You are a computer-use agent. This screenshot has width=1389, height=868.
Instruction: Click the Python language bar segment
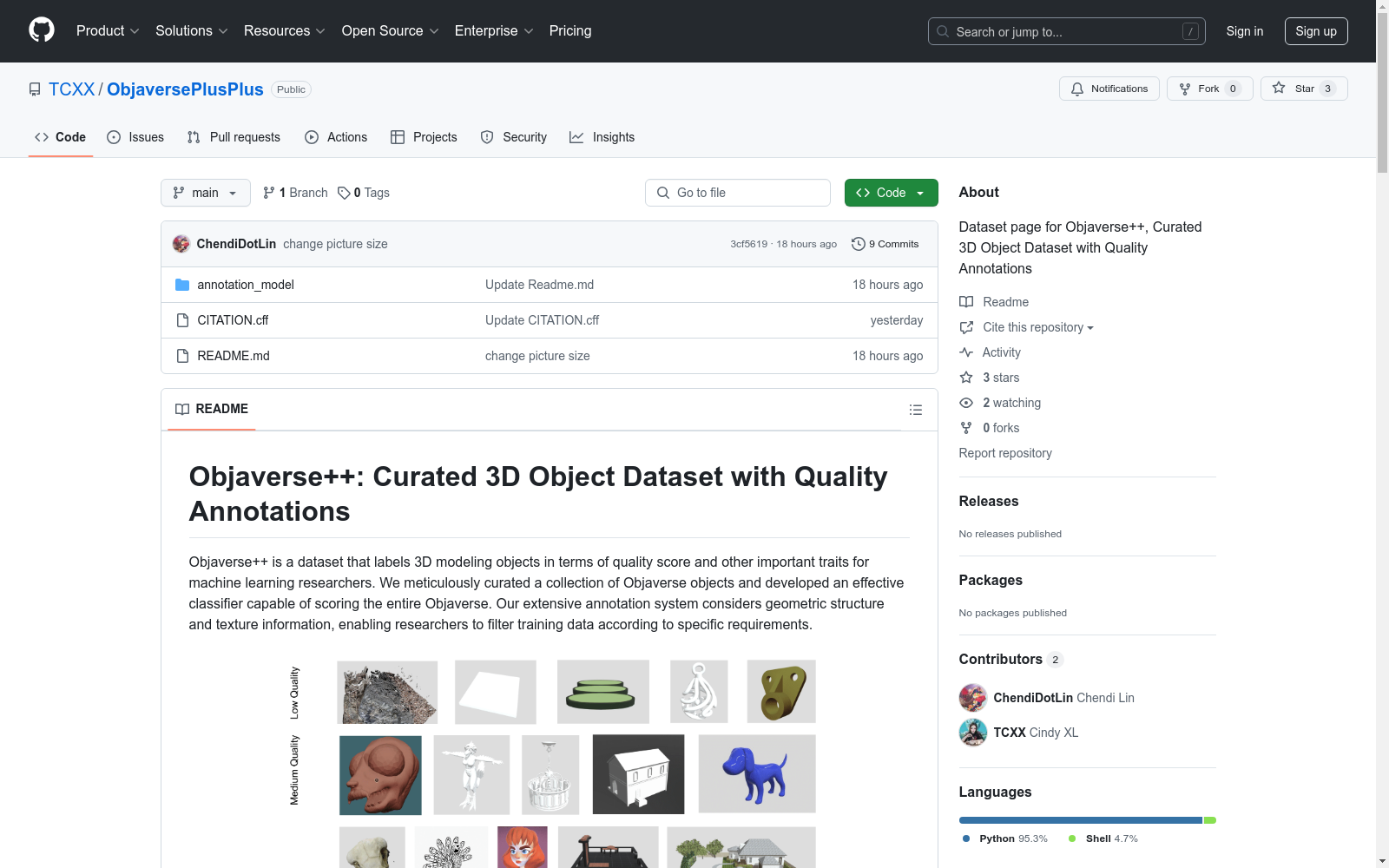(1081, 820)
